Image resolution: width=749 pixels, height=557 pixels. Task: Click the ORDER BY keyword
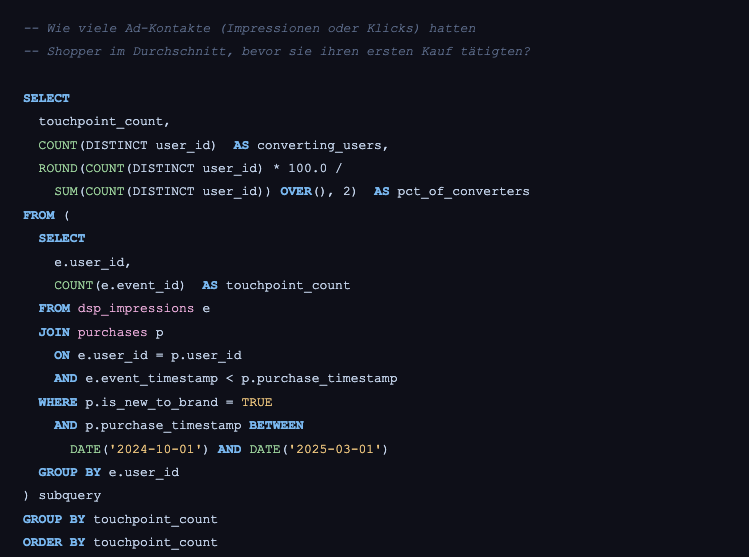[x=54, y=542]
